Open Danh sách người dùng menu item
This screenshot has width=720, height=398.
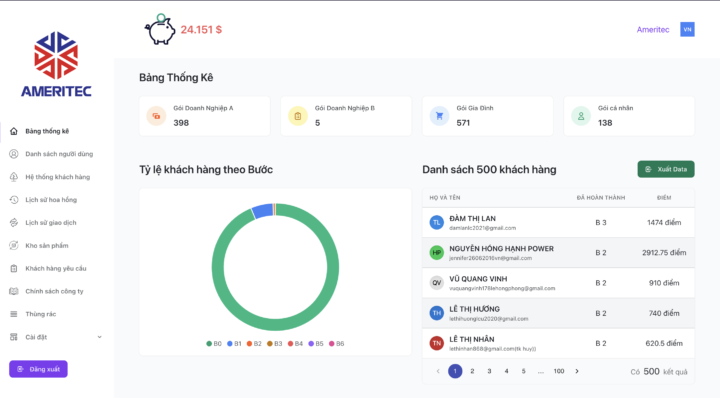tap(59, 154)
